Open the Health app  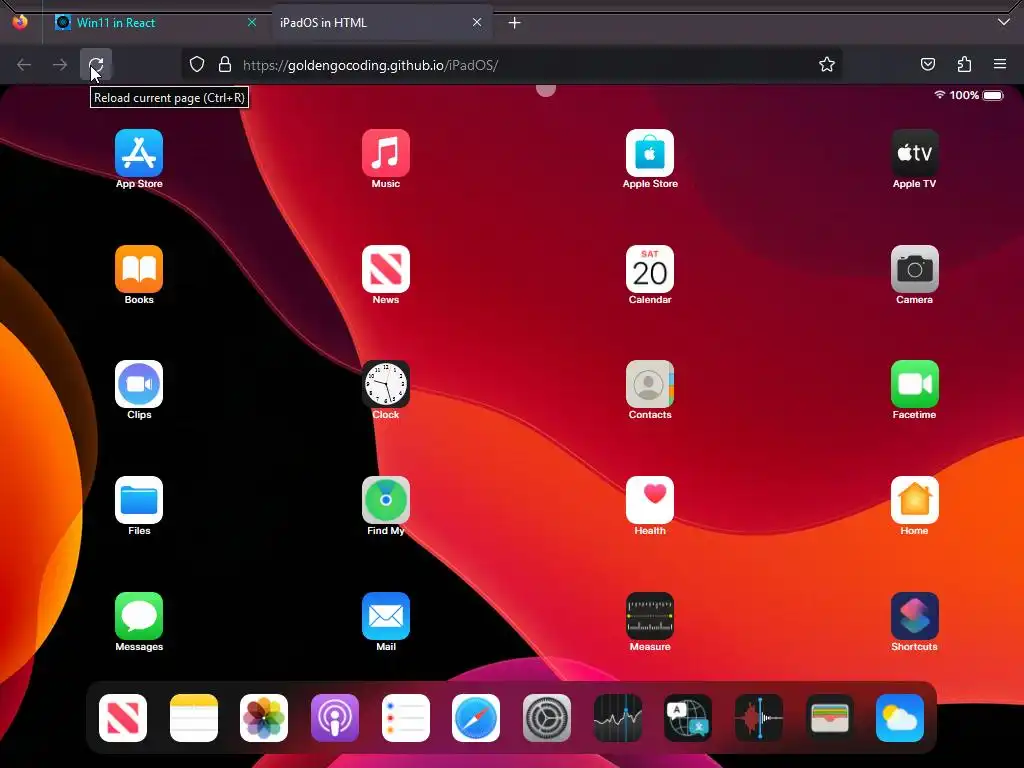click(x=650, y=500)
